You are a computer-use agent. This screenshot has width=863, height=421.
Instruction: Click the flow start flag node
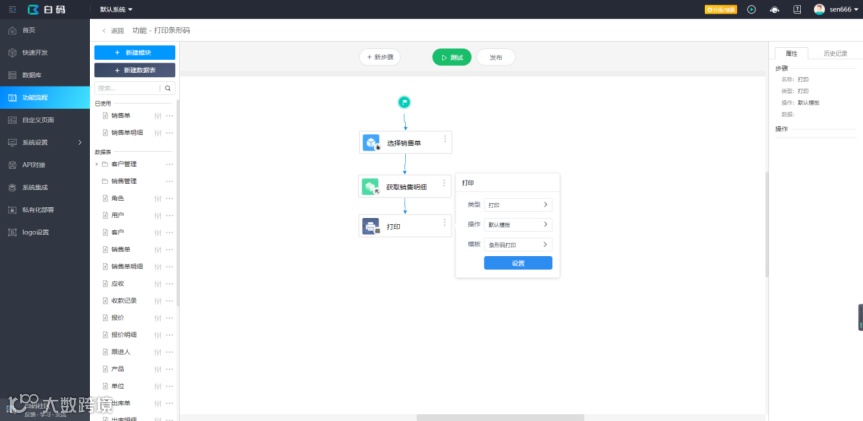(x=404, y=102)
